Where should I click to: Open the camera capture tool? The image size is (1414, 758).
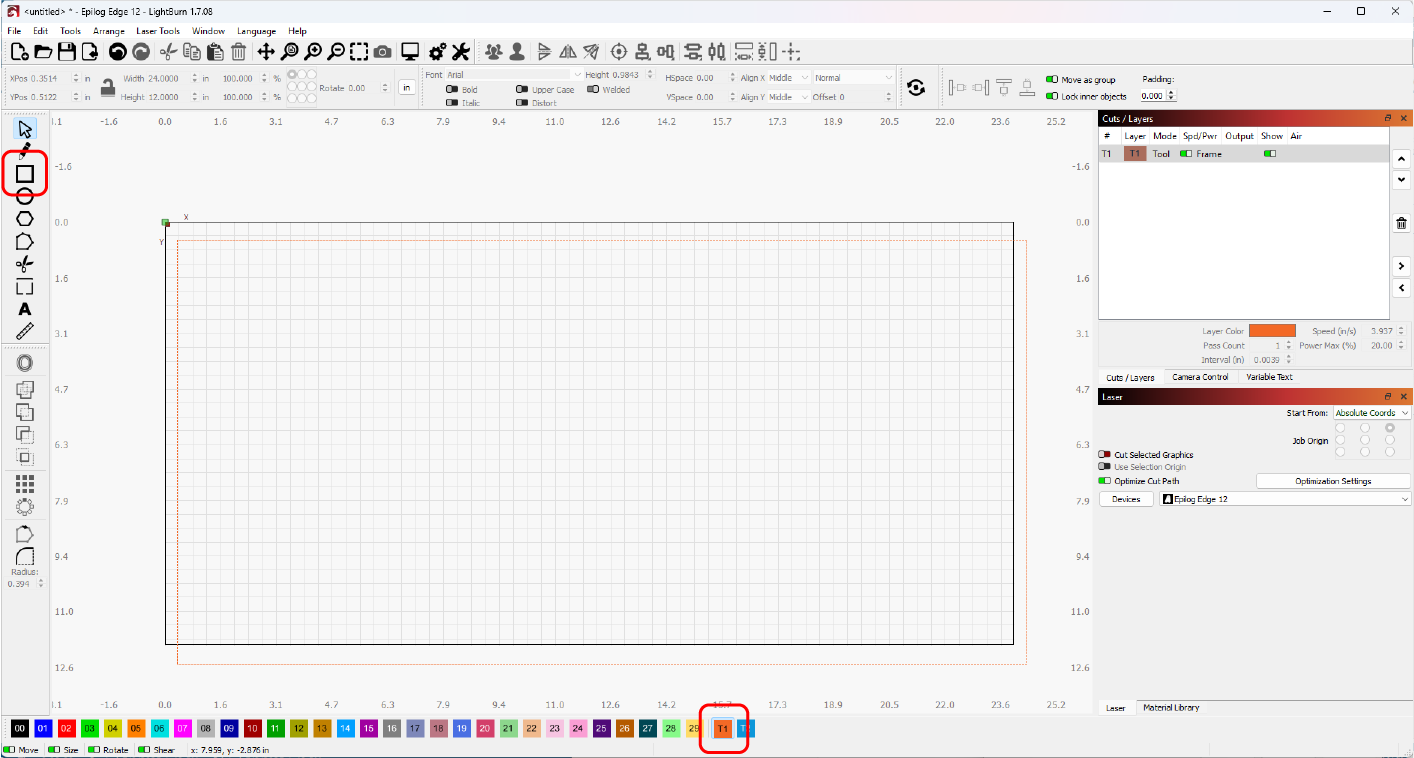(382, 51)
